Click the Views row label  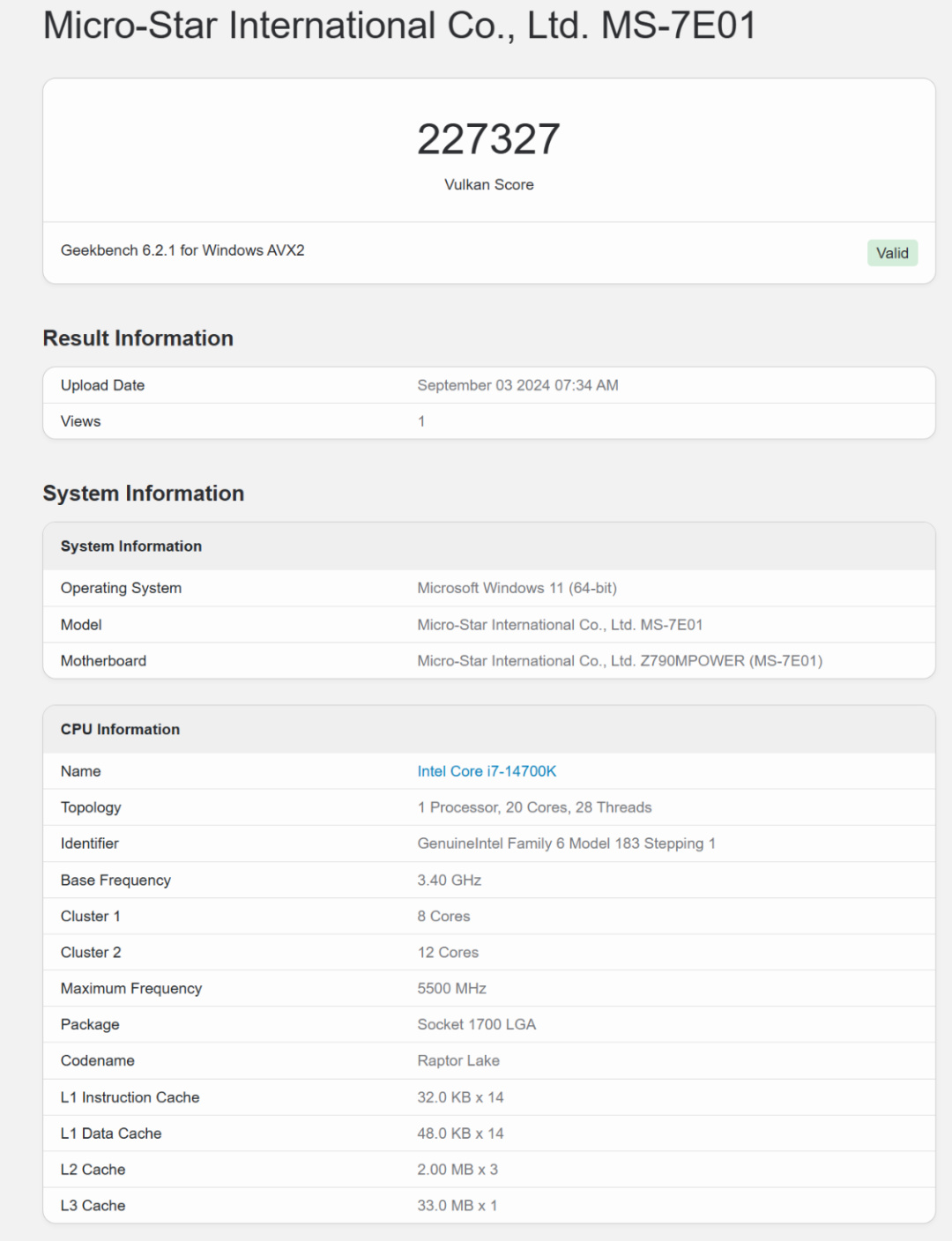pos(81,421)
